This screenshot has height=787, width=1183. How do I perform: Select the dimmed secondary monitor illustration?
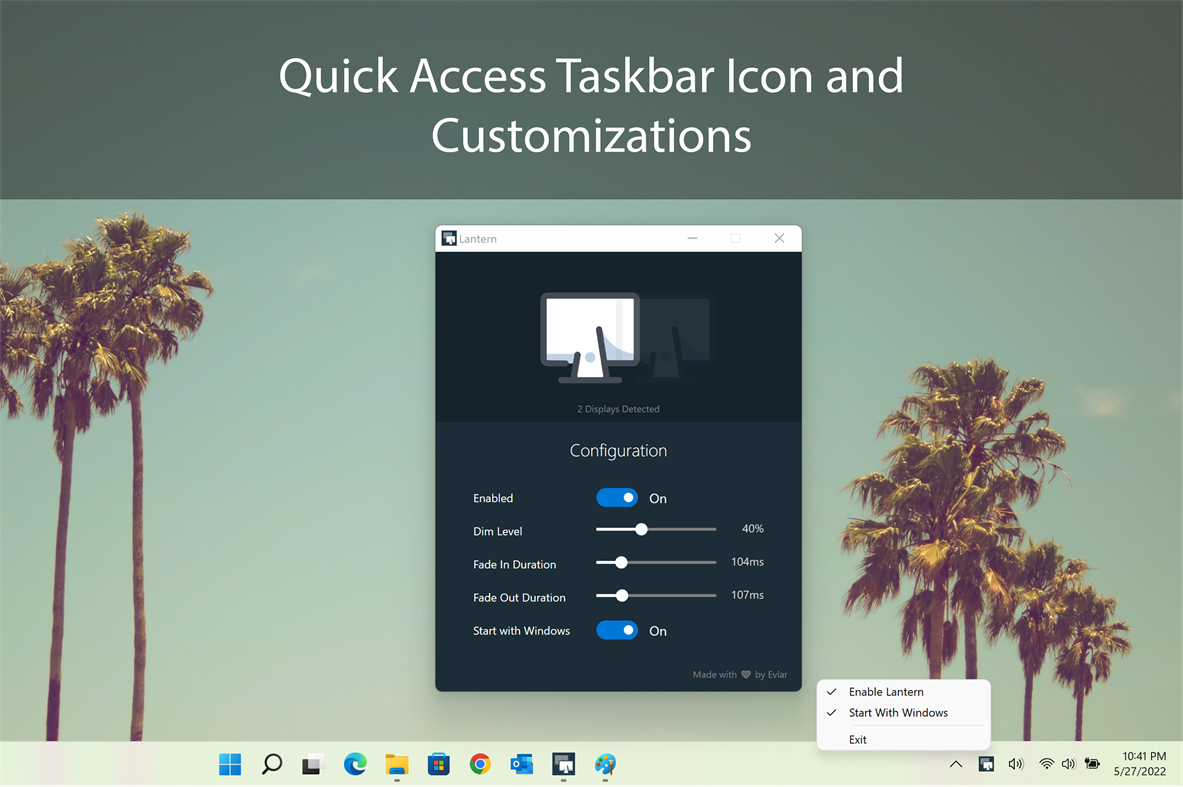(x=676, y=339)
